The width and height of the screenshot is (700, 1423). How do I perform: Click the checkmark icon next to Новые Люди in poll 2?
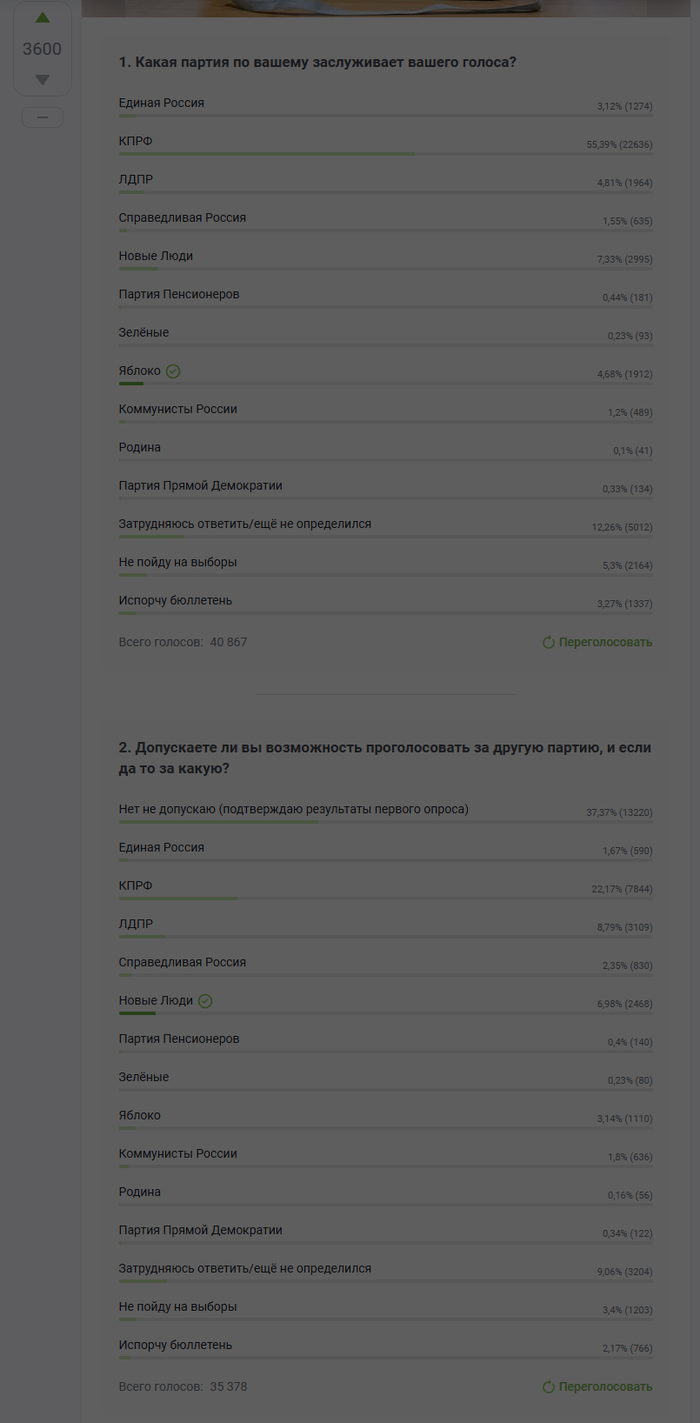coord(205,1001)
